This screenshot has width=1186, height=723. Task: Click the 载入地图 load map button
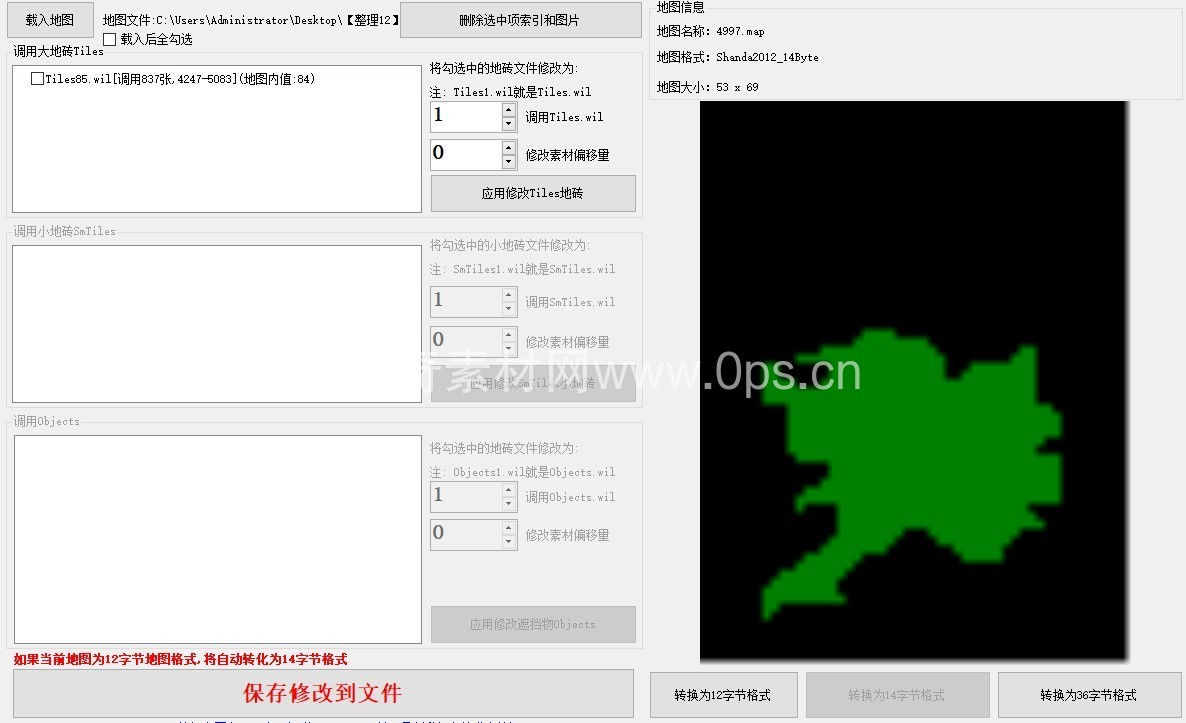tap(50, 20)
